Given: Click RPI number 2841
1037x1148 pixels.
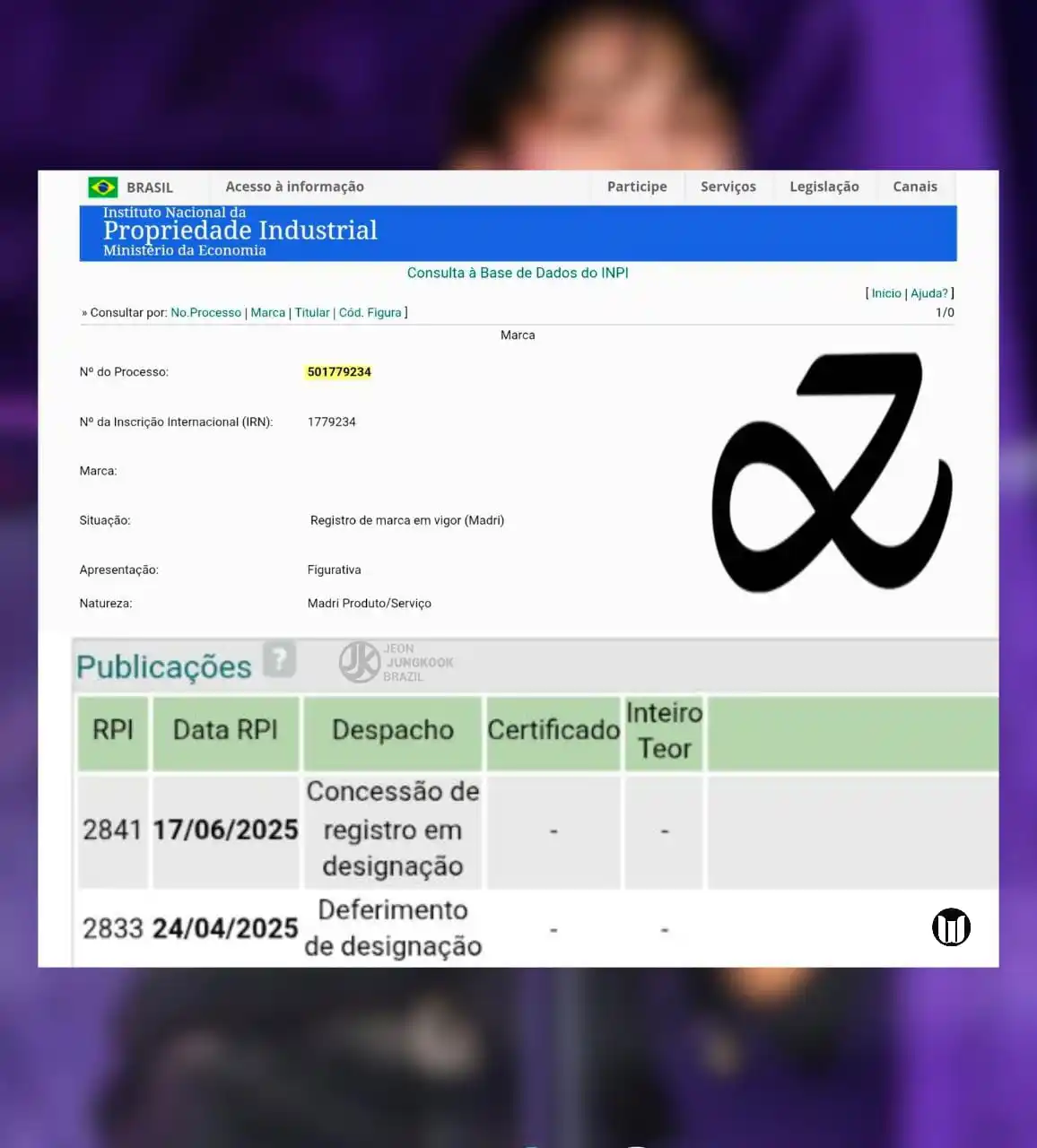Looking at the screenshot, I should [x=112, y=830].
